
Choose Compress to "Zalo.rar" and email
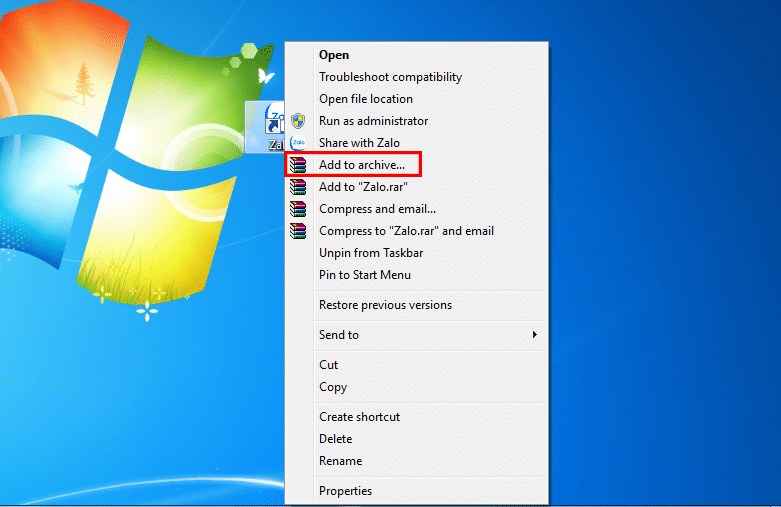pos(417,231)
